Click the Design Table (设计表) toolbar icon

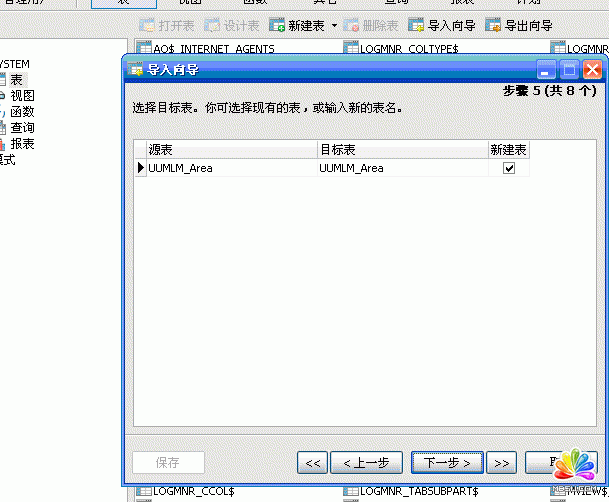click(213, 25)
